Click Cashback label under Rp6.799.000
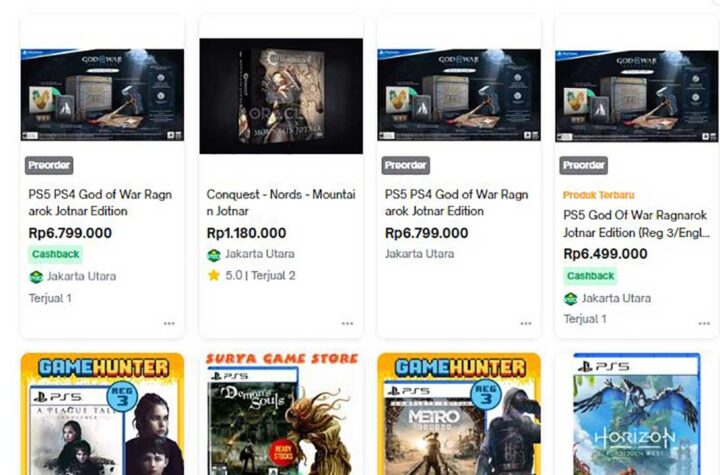The image size is (720, 475). click(56, 254)
